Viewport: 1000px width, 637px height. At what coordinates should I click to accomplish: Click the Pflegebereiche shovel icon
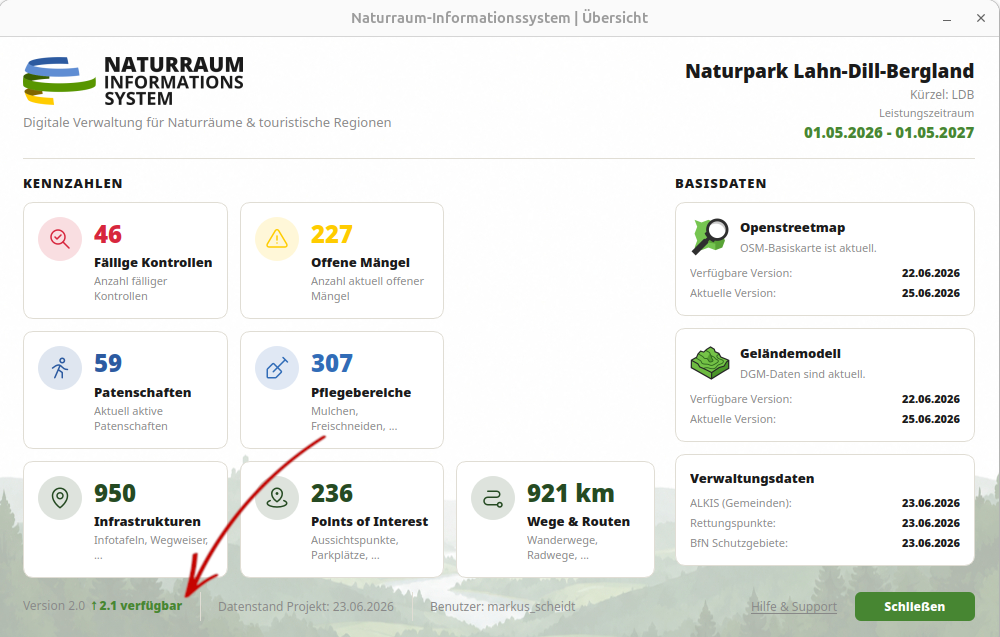(277, 368)
